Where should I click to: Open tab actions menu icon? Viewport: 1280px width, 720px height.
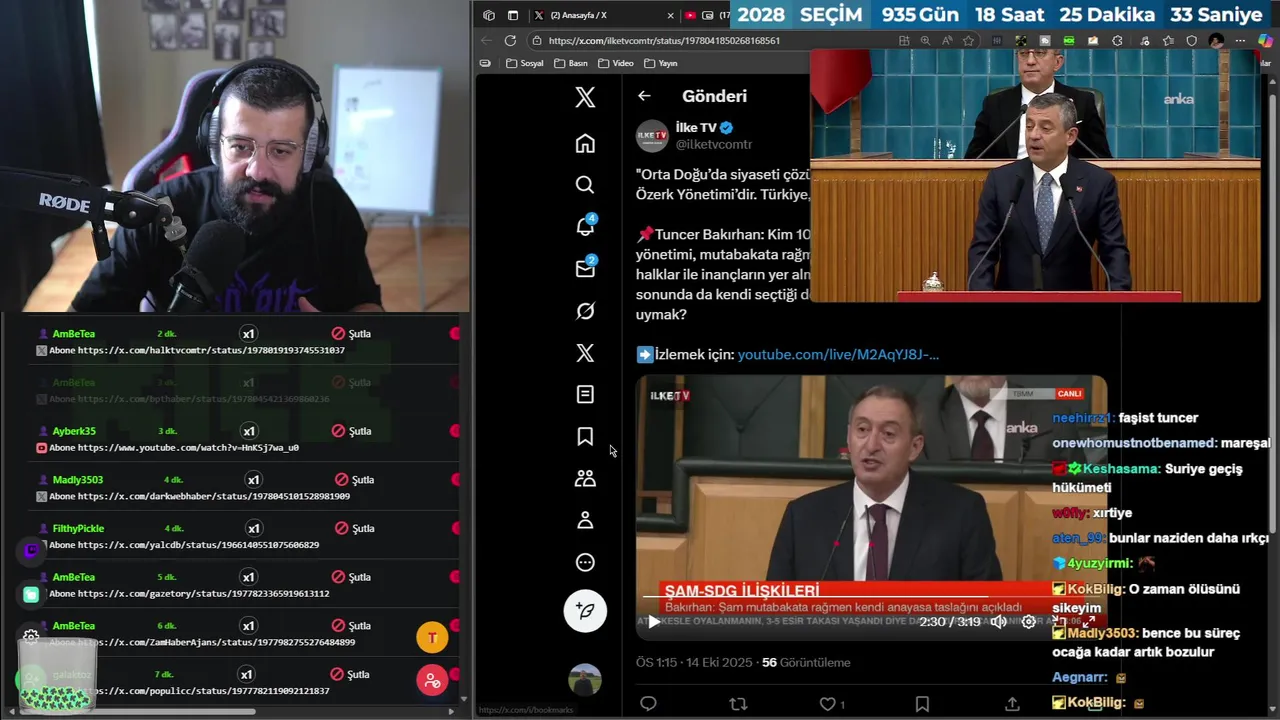pyautogui.click(x=513, y=15)
